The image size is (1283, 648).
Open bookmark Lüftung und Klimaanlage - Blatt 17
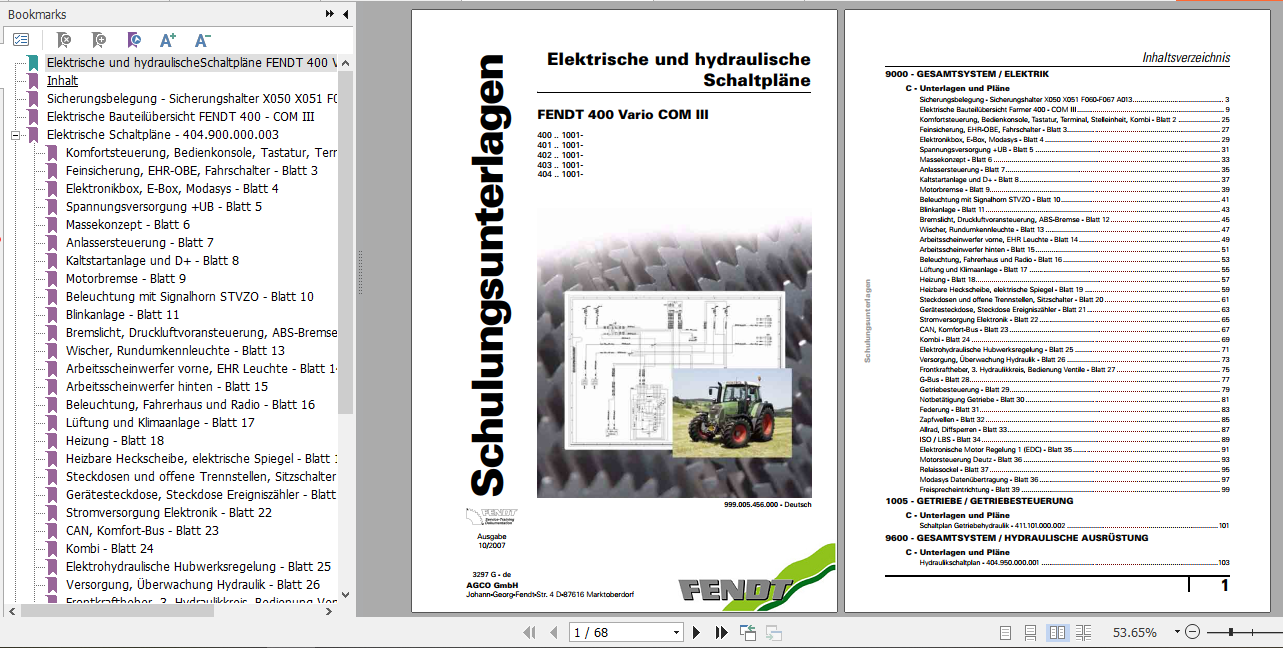coord(160,422)
